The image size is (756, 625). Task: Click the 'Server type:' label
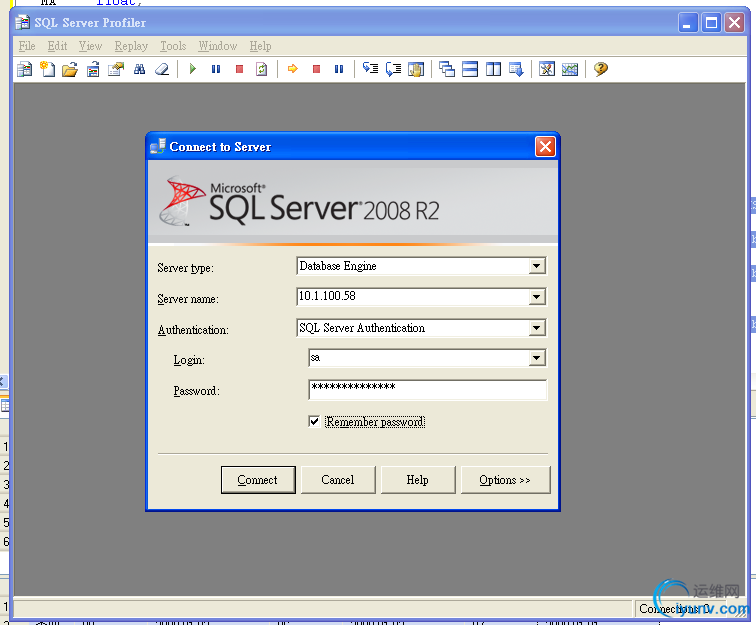[186, 268]
